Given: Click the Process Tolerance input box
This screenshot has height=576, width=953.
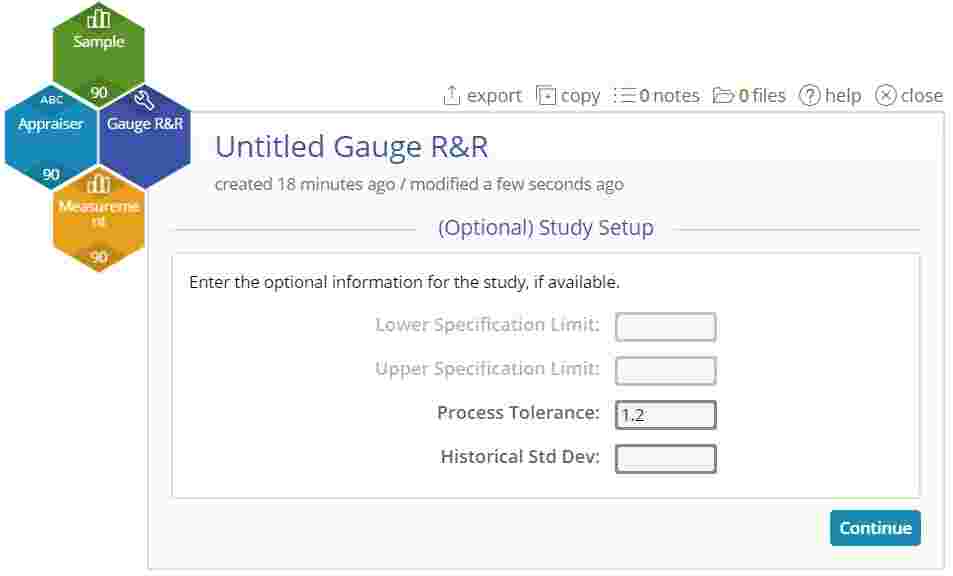Looking at the screenshot, I should tap(665, 413).
